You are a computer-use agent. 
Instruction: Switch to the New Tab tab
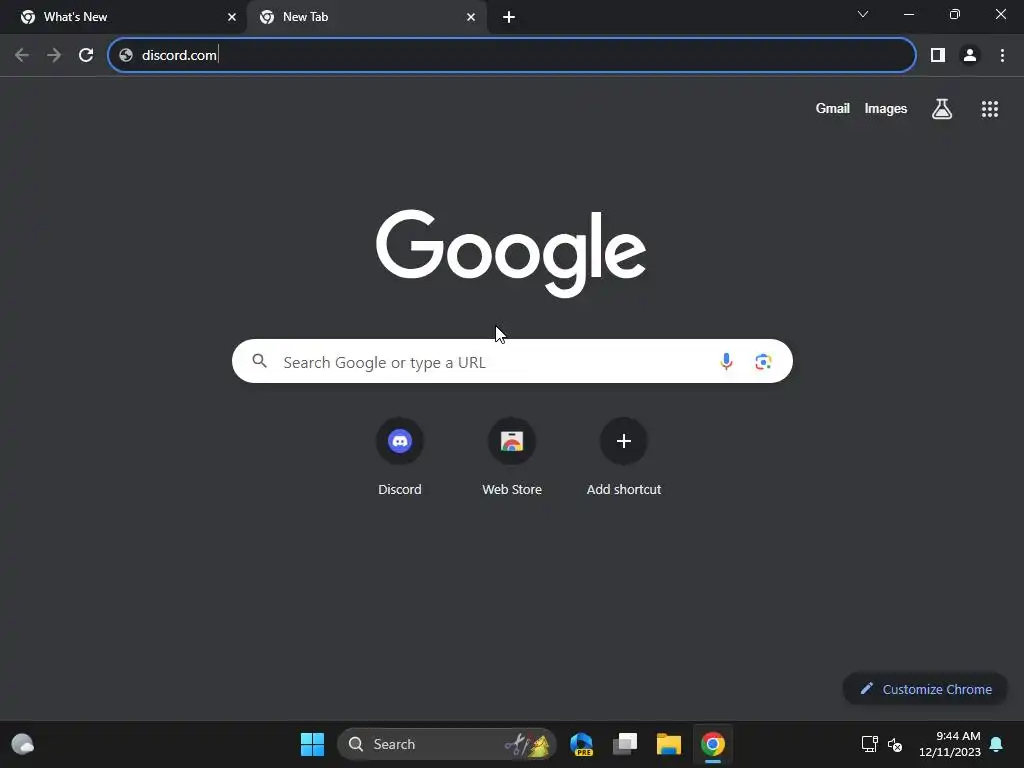click(366, 17)
